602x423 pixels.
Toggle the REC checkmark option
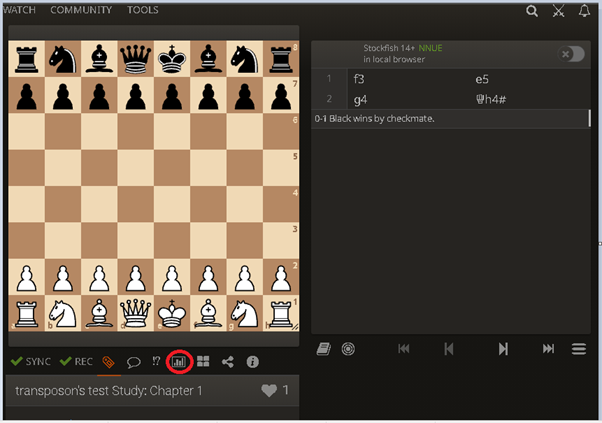pos(76,361)
